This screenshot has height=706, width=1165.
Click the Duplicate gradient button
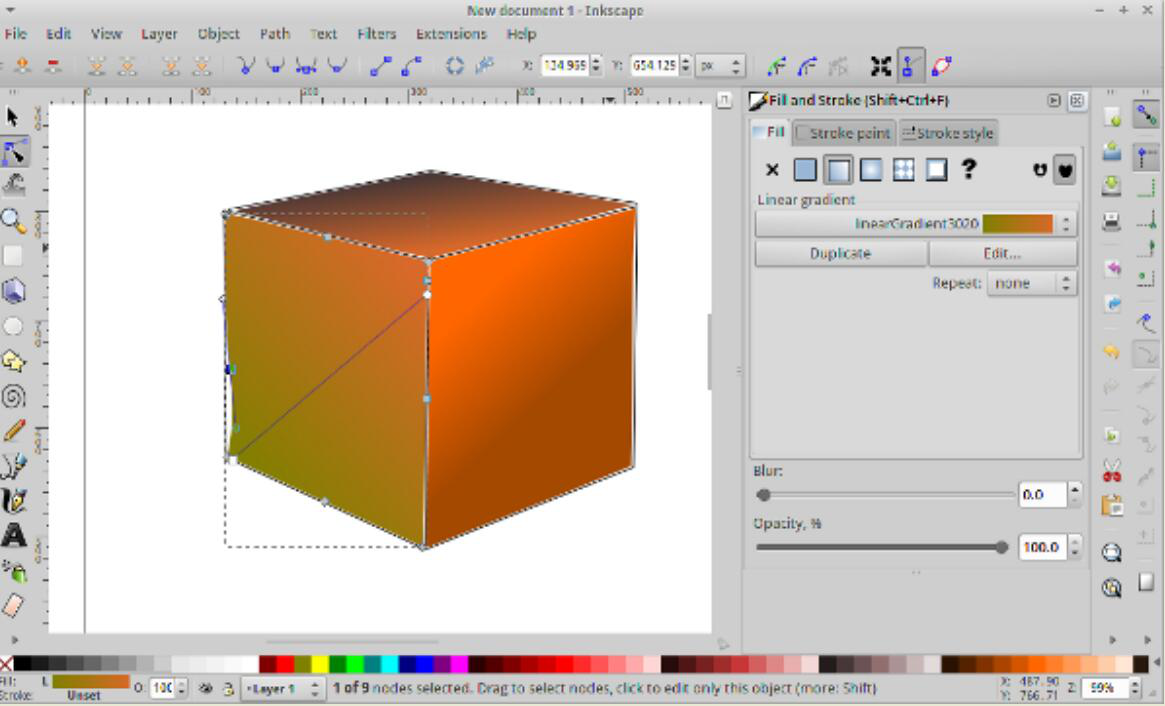pyautogui.click(x=840, y=254)
